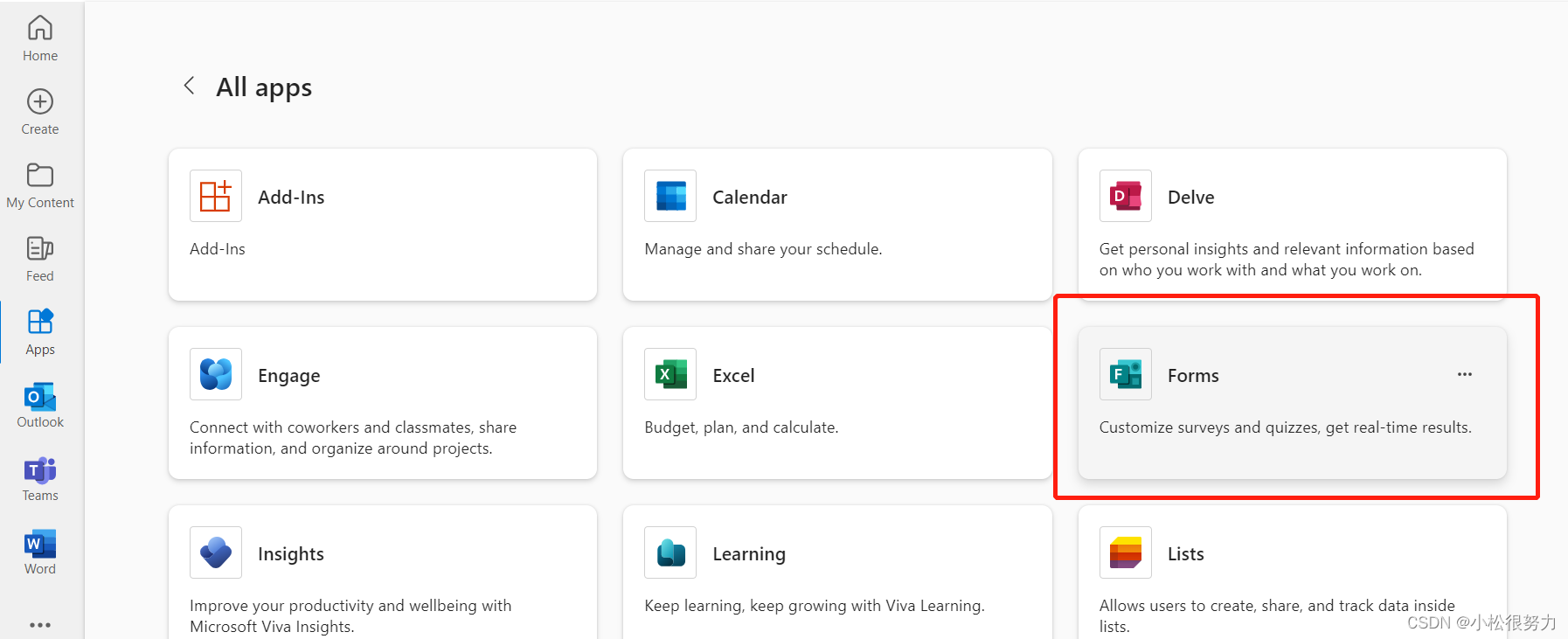Open more options on the Forms card
This screenshot has height=639, width=1568.
pos(1465,374)
